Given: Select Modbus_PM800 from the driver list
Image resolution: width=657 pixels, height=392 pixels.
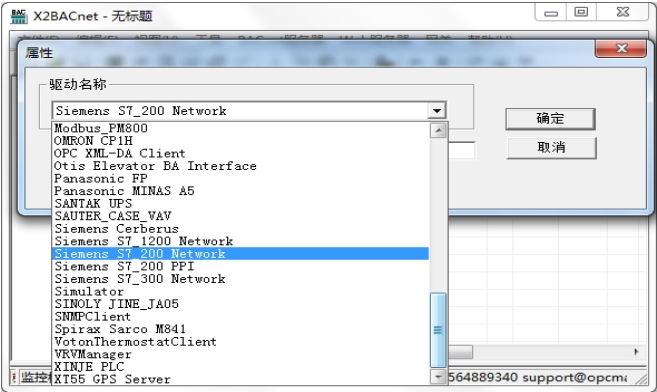Looking at the screenshot, I should click(x=241, y=128).
